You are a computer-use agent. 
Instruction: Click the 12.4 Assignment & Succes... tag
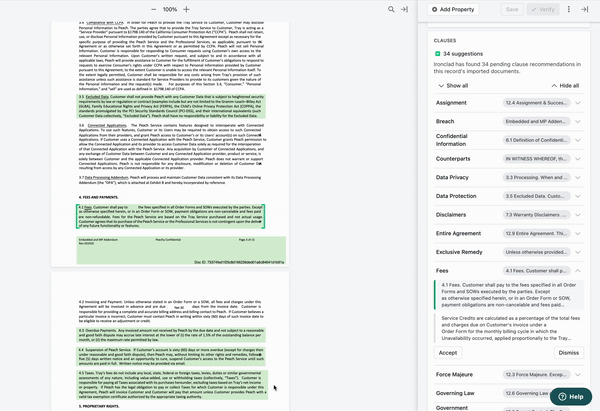click(536, 103)
